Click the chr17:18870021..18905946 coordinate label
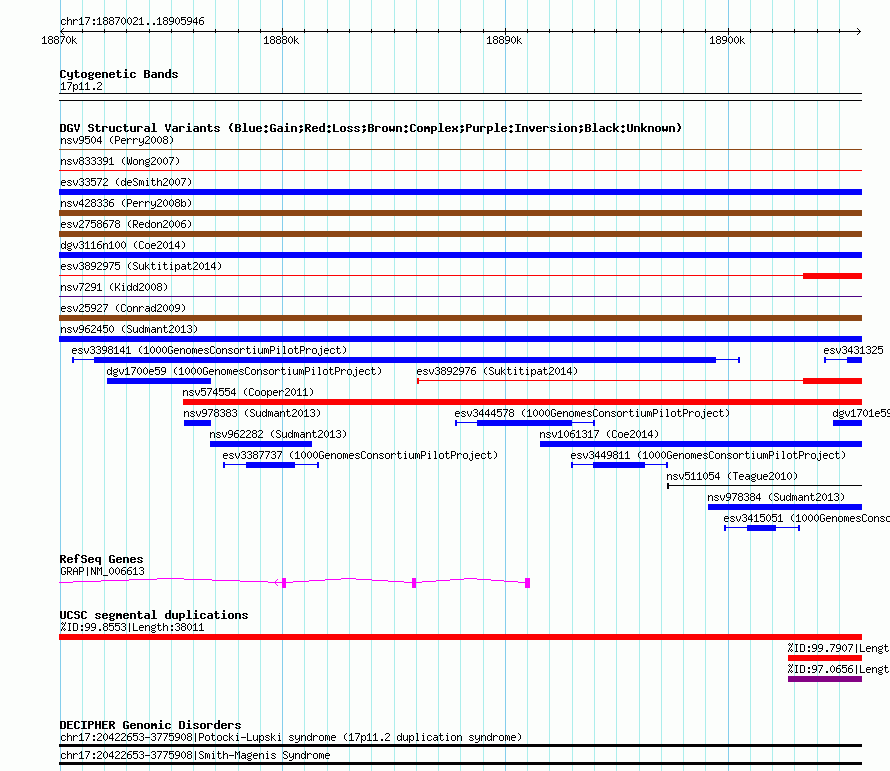 (132, 22)
